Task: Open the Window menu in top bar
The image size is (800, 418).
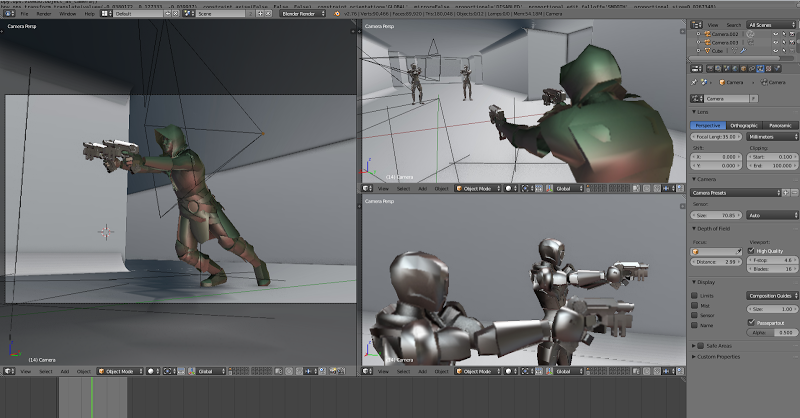Action: pyautogui.click(x=67, y=15)
